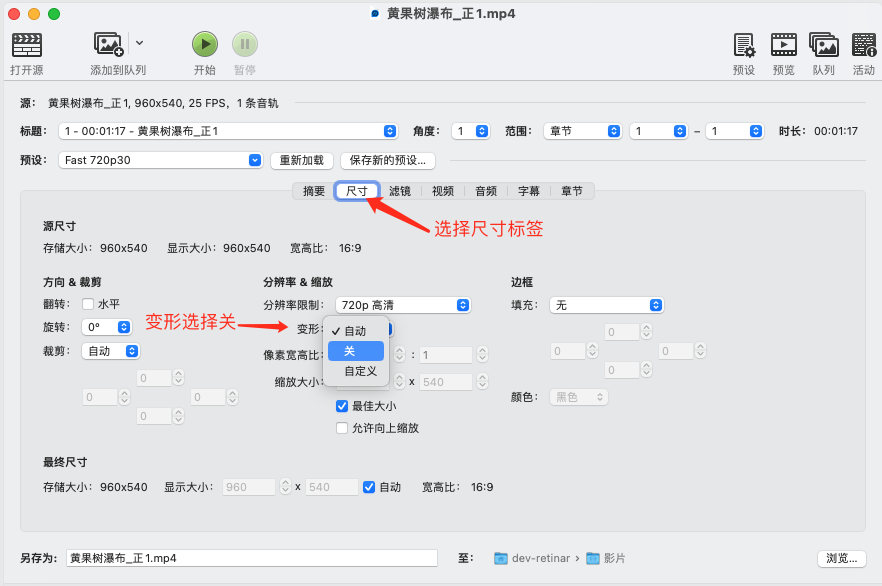882x586 pixels.
Task: Open the Title (标题) dropdown
Action: [x=228, y=131]
